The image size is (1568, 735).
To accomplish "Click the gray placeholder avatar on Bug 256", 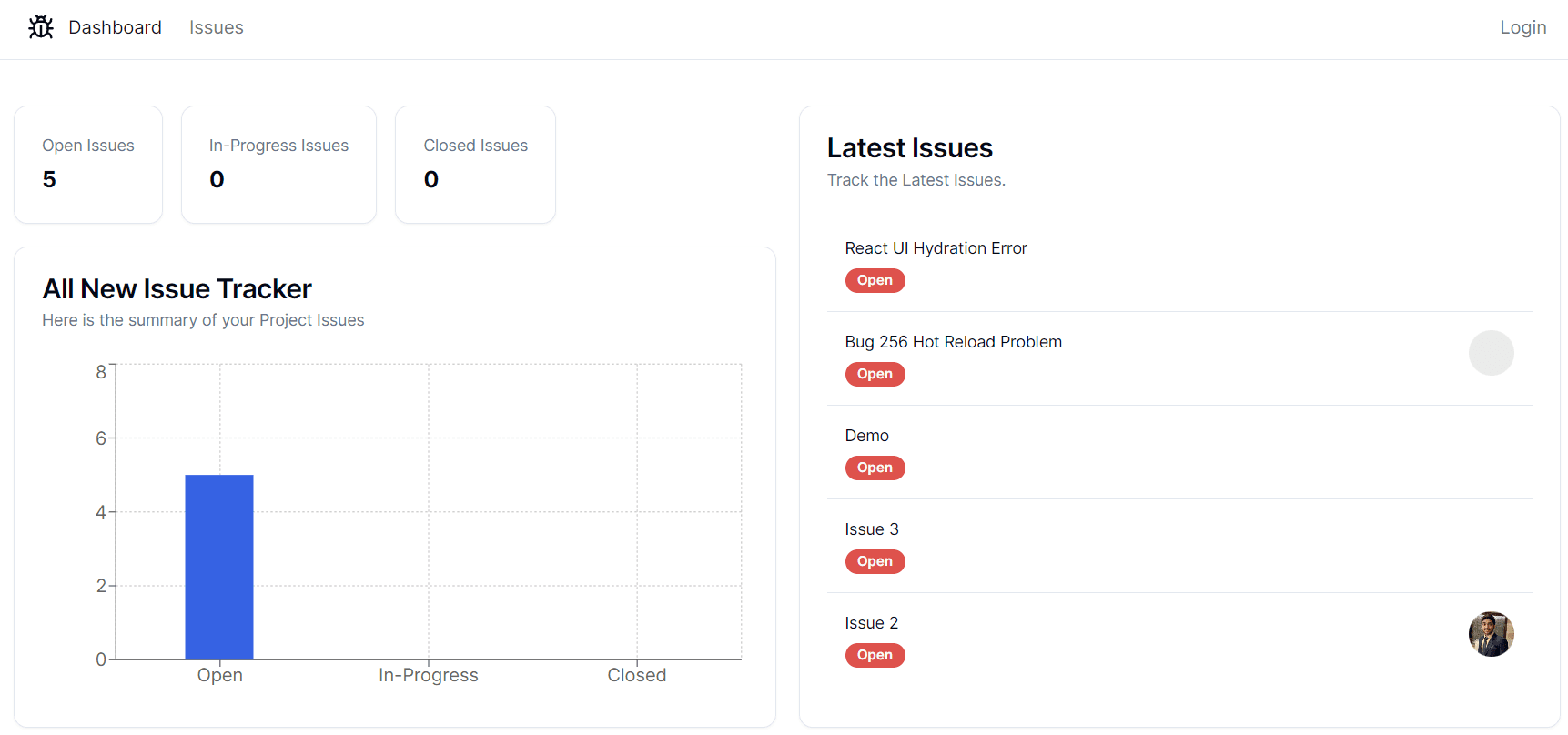I will tap(1491, 353).
